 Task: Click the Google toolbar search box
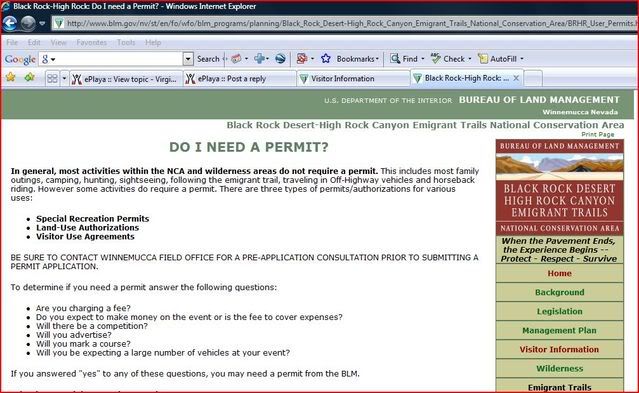(111, 59)
